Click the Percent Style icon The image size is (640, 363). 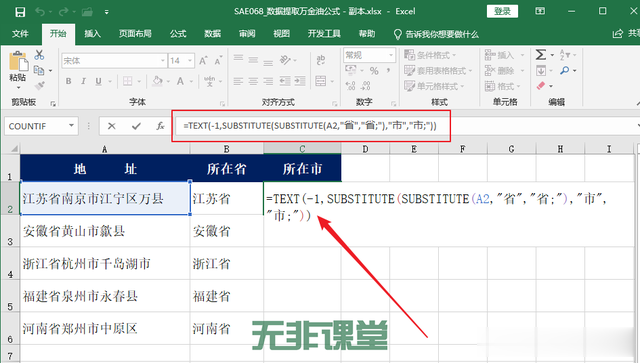(374, 71)
